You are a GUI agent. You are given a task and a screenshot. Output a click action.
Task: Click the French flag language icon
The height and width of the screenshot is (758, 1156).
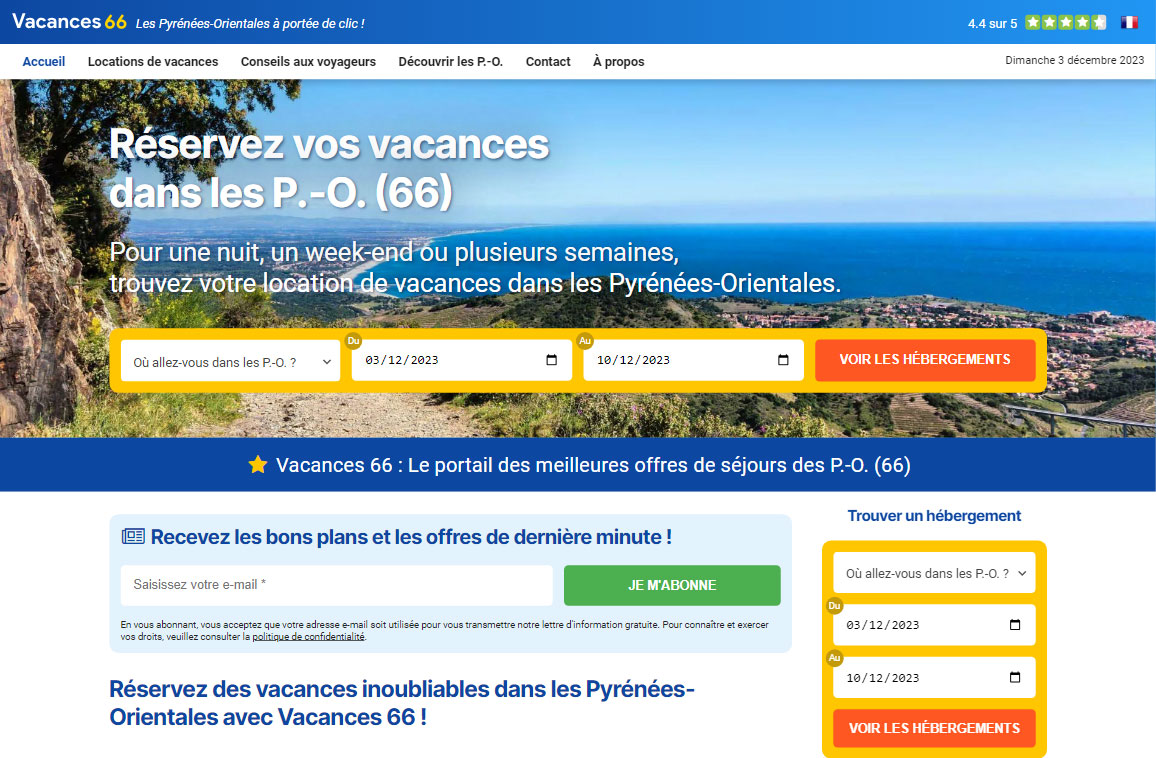click(1129, 22)
